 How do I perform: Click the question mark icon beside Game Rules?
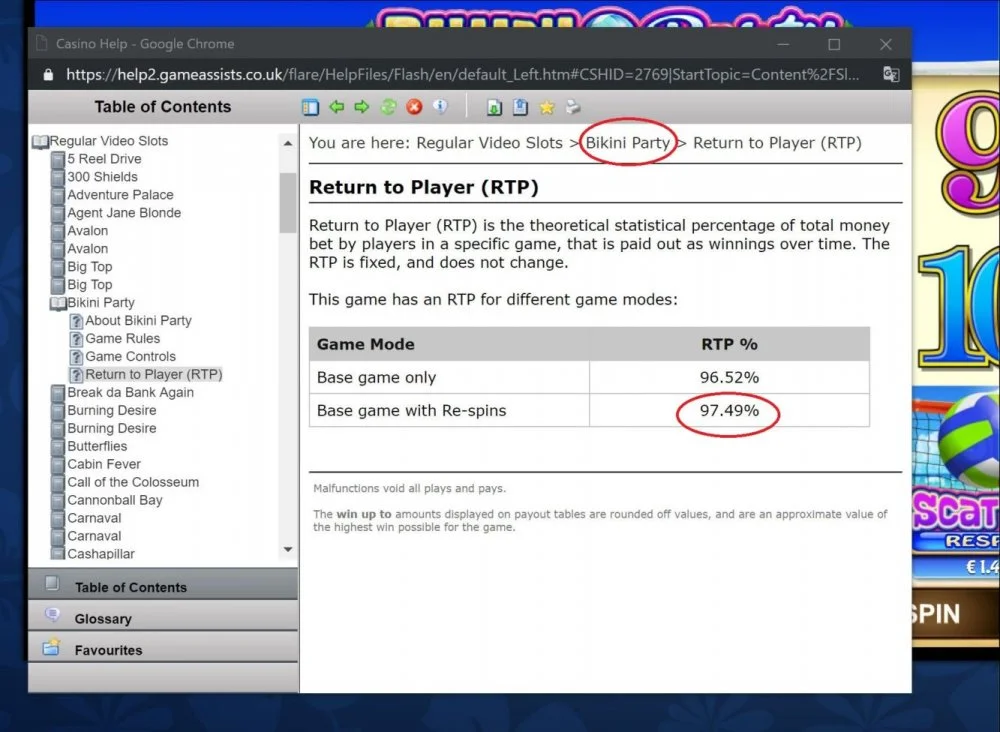pos(77,339)
